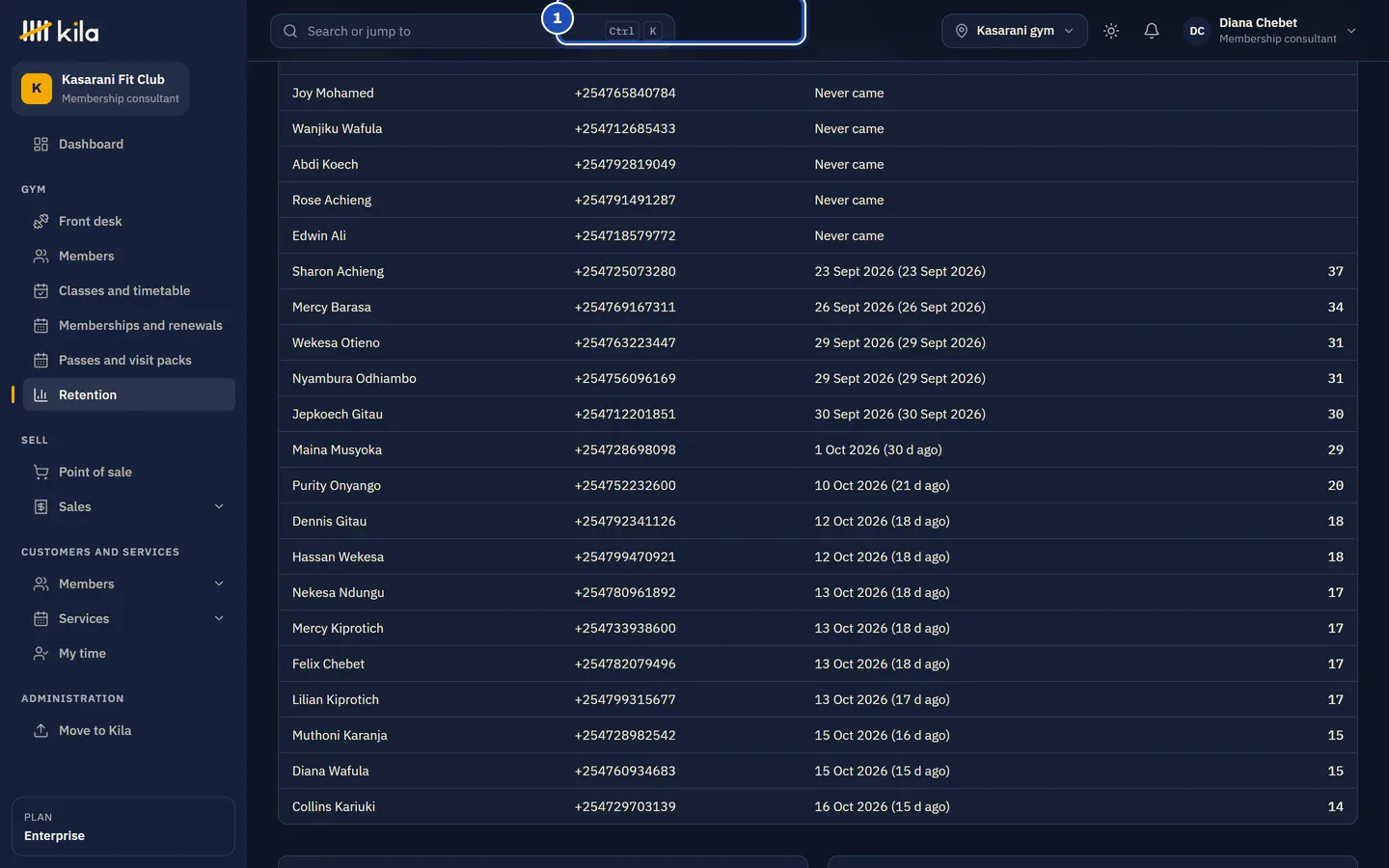Click the Memberships and renewals calendar icon
The width and height of the screenshot is (1389, 868).
(41, 325)
